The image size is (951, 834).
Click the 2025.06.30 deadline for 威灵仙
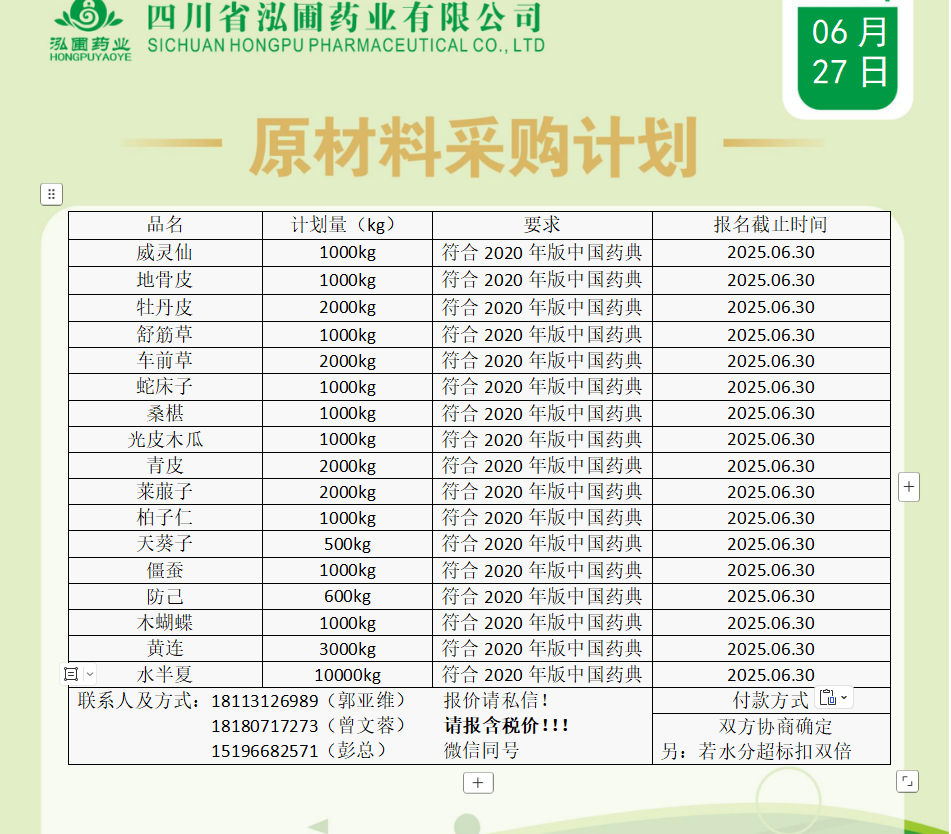771,252
